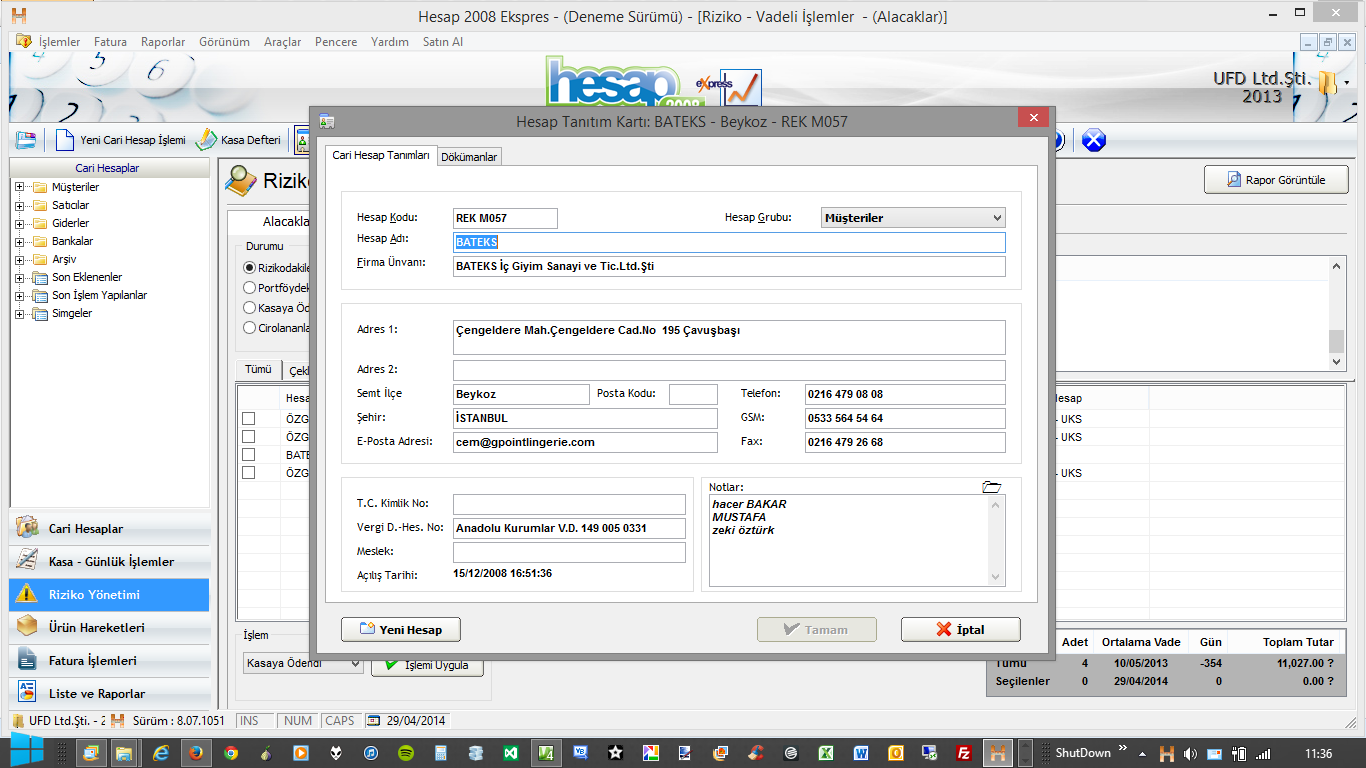Expand the Bankalar tree node
This screenshot has height=768, width=1366.
(x=20, y=241)
